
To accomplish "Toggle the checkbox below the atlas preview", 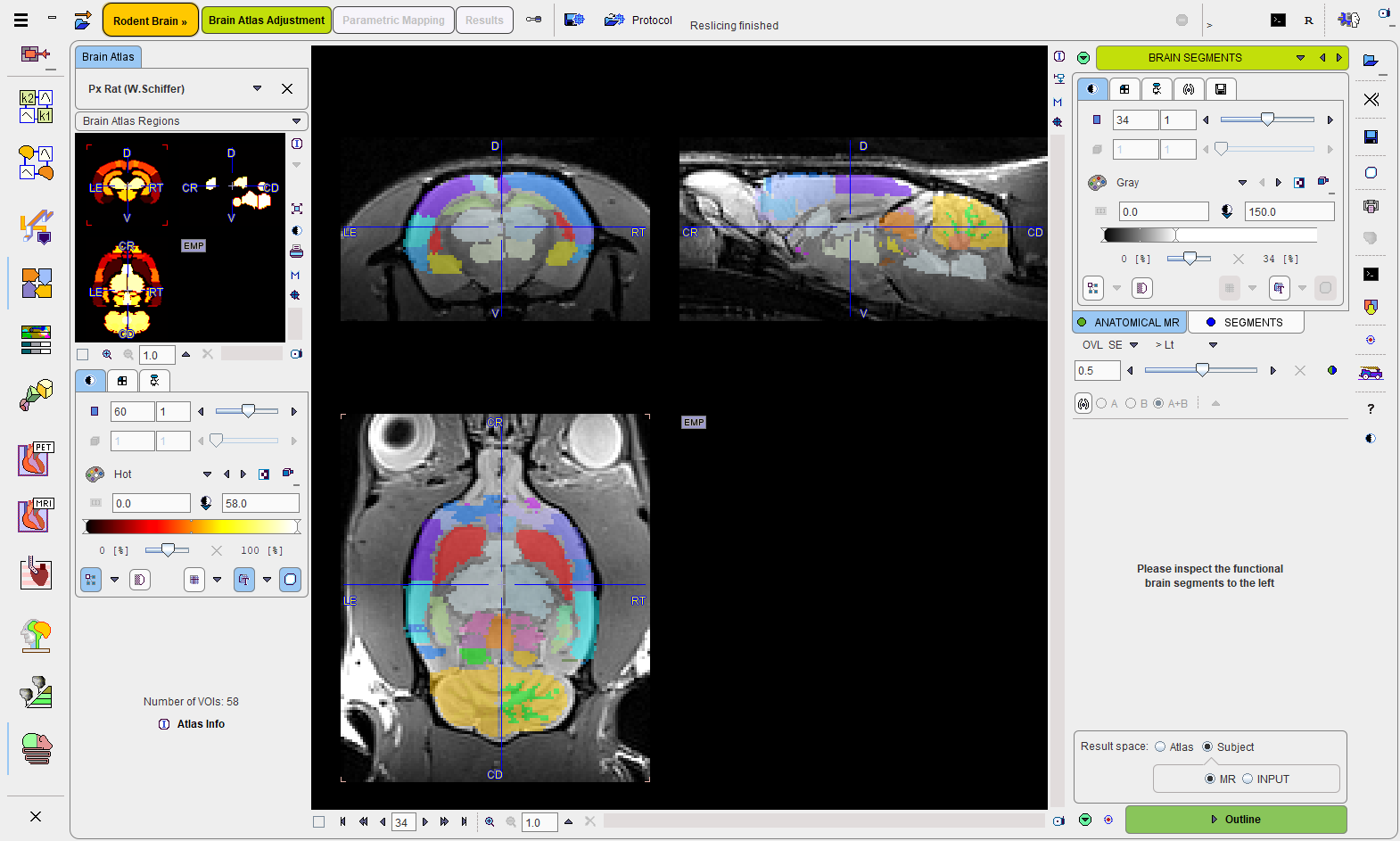I will 83,354.
